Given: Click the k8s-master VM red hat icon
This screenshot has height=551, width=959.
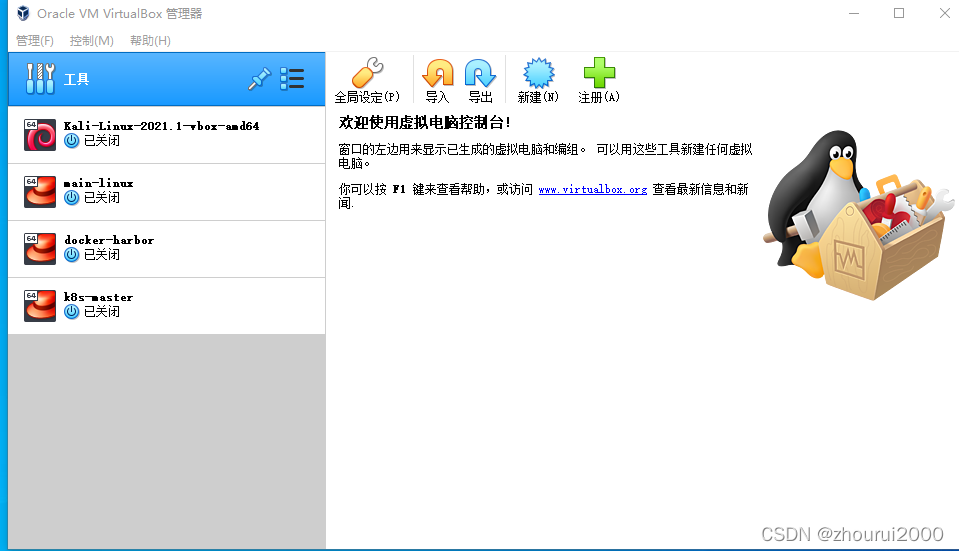Looking at the screenshot, I should click(40, 306).
